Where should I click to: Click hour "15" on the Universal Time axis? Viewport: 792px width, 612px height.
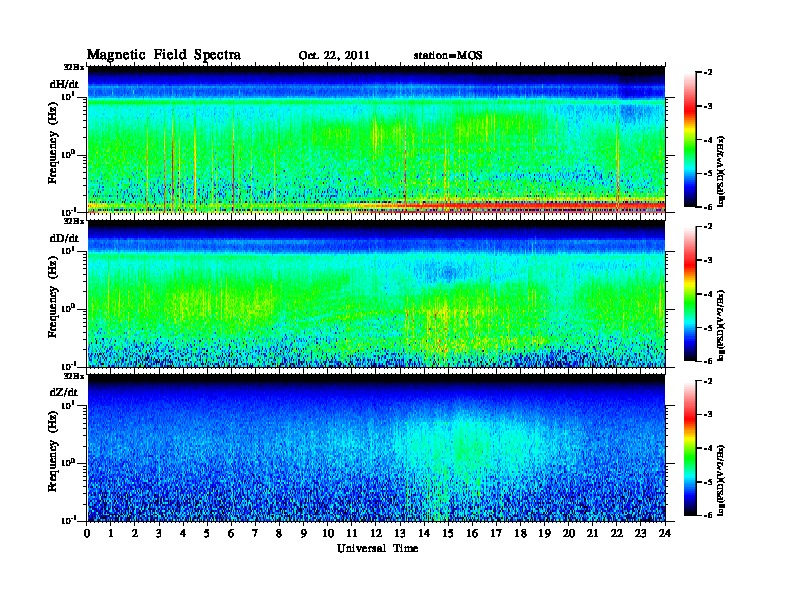448,533
